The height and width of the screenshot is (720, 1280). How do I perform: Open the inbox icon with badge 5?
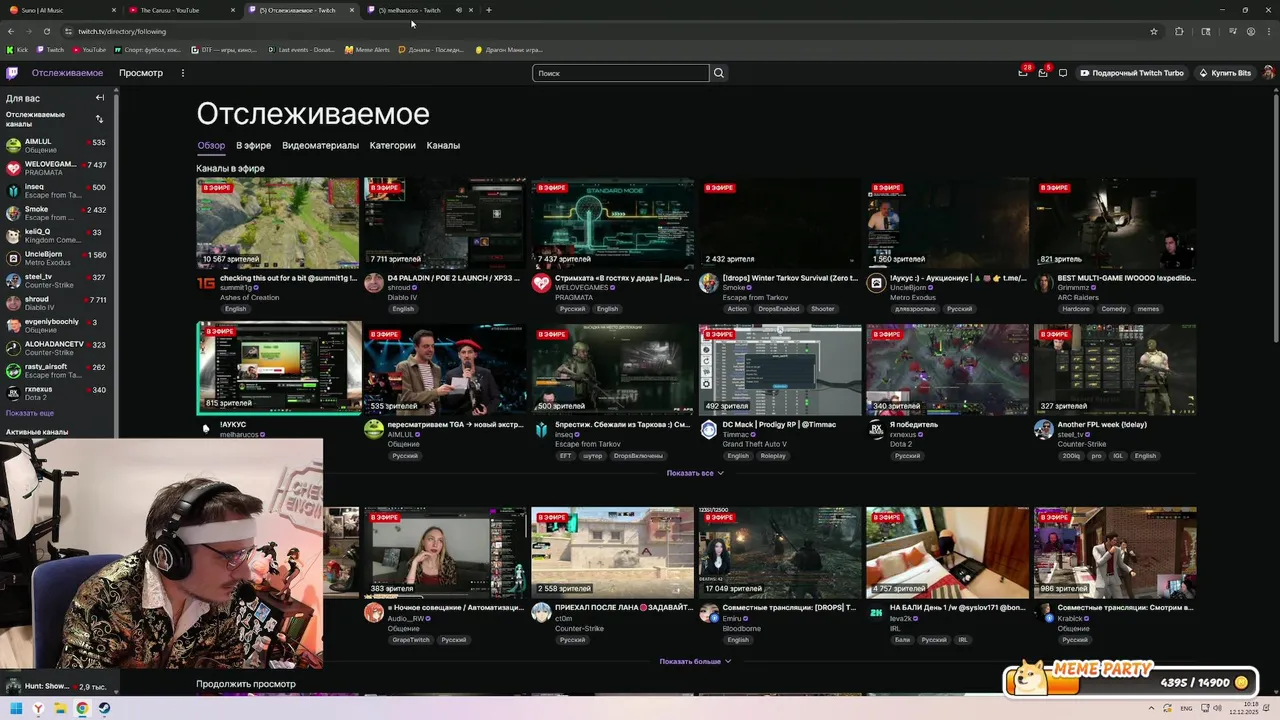coord(1043,73)
